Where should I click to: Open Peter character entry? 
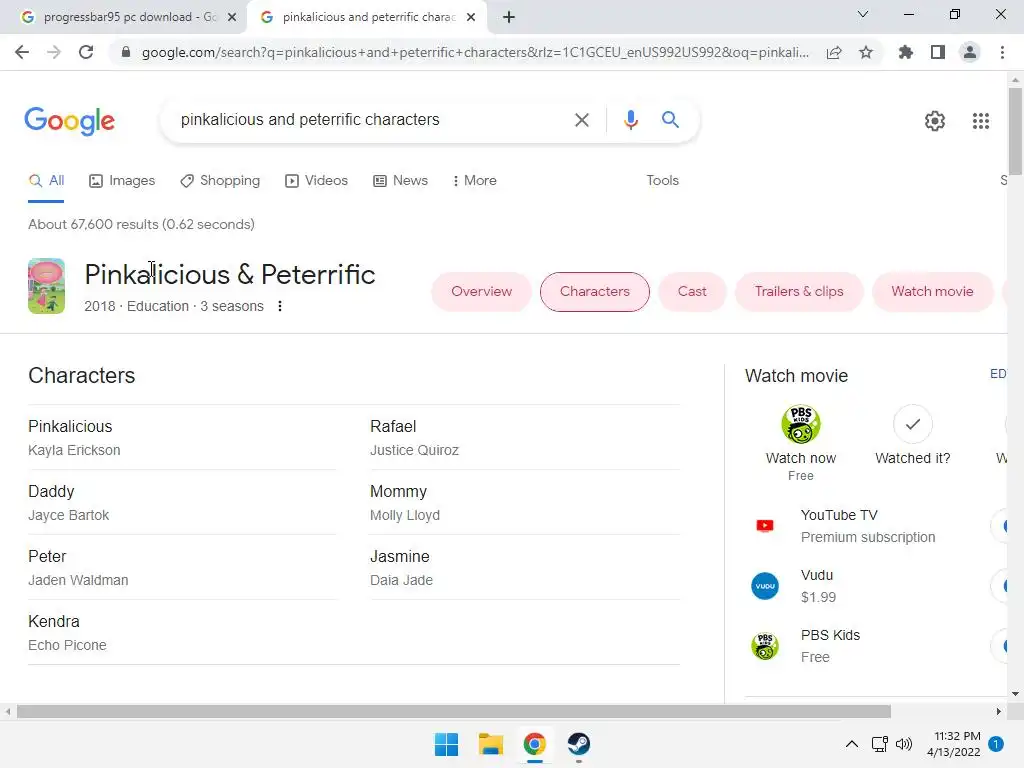(x=182, y=568)
